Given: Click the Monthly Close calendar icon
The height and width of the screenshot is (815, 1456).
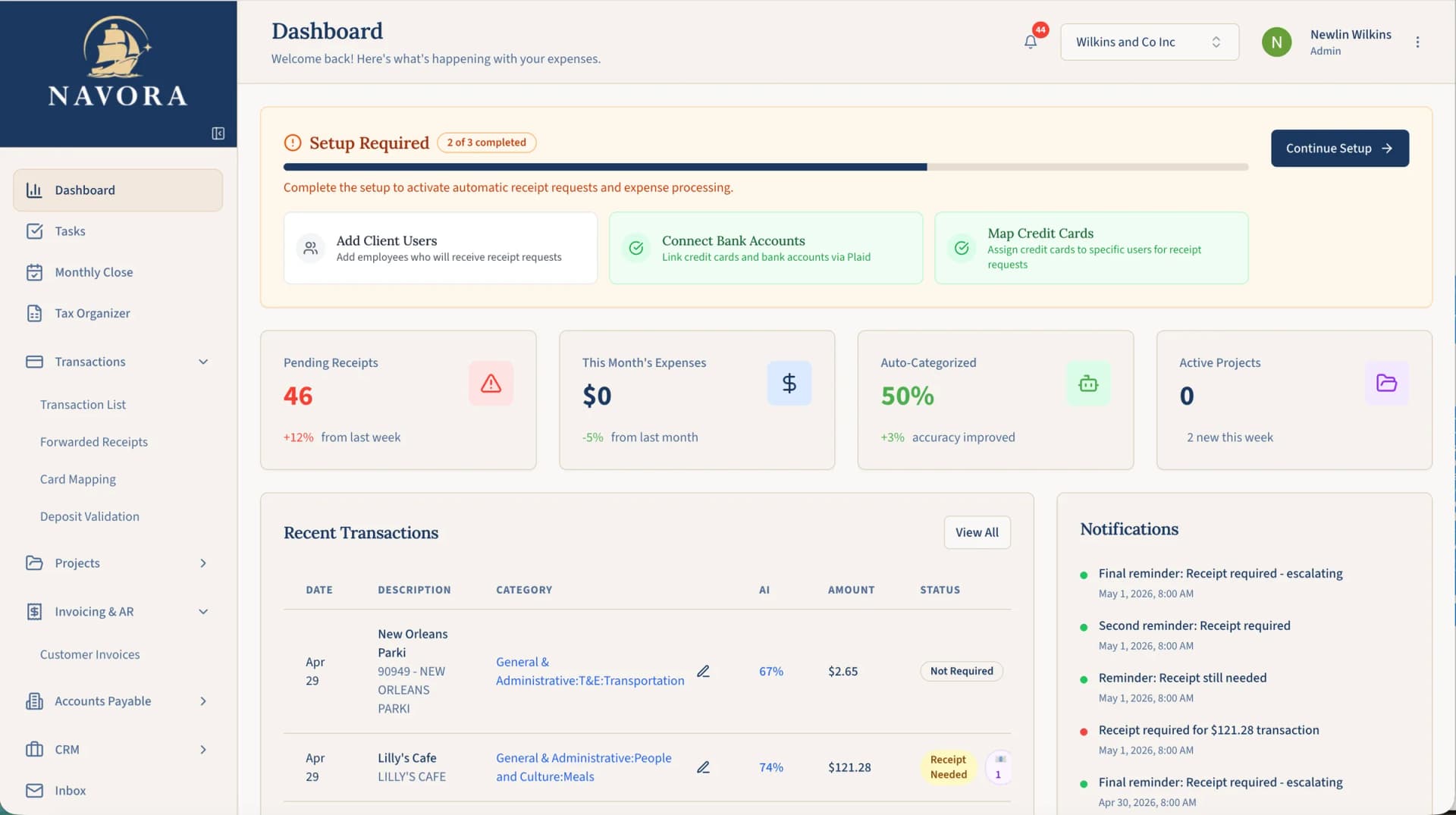Looking at the screenshot, I should point(34,272).
